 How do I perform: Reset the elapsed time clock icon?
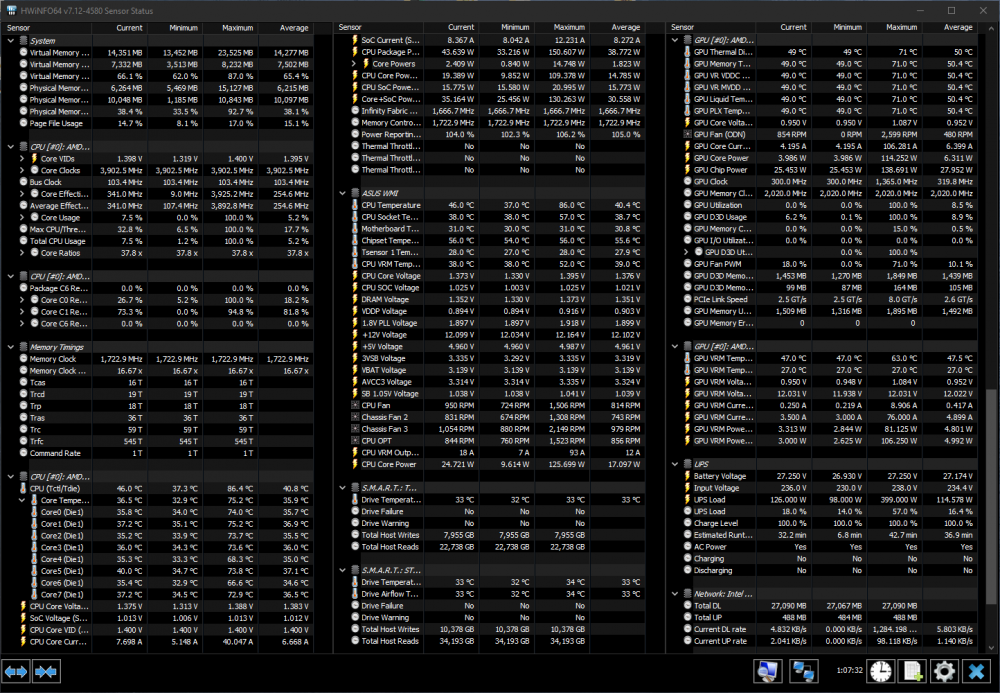881,672
